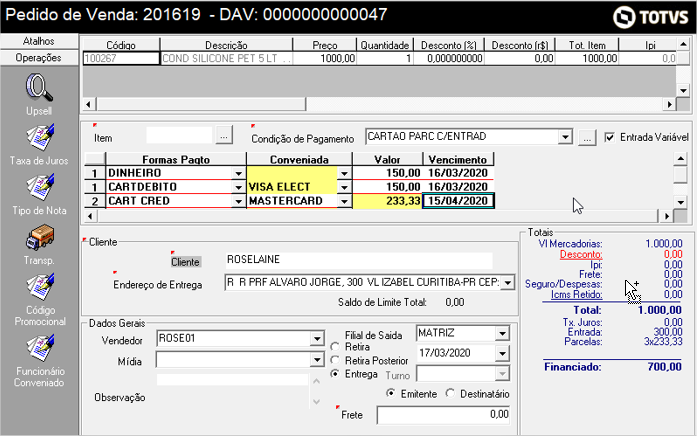Select the 15/04/2020 Vencimento cell
Viewport: 697px width, 436px height.
[458, 201]
